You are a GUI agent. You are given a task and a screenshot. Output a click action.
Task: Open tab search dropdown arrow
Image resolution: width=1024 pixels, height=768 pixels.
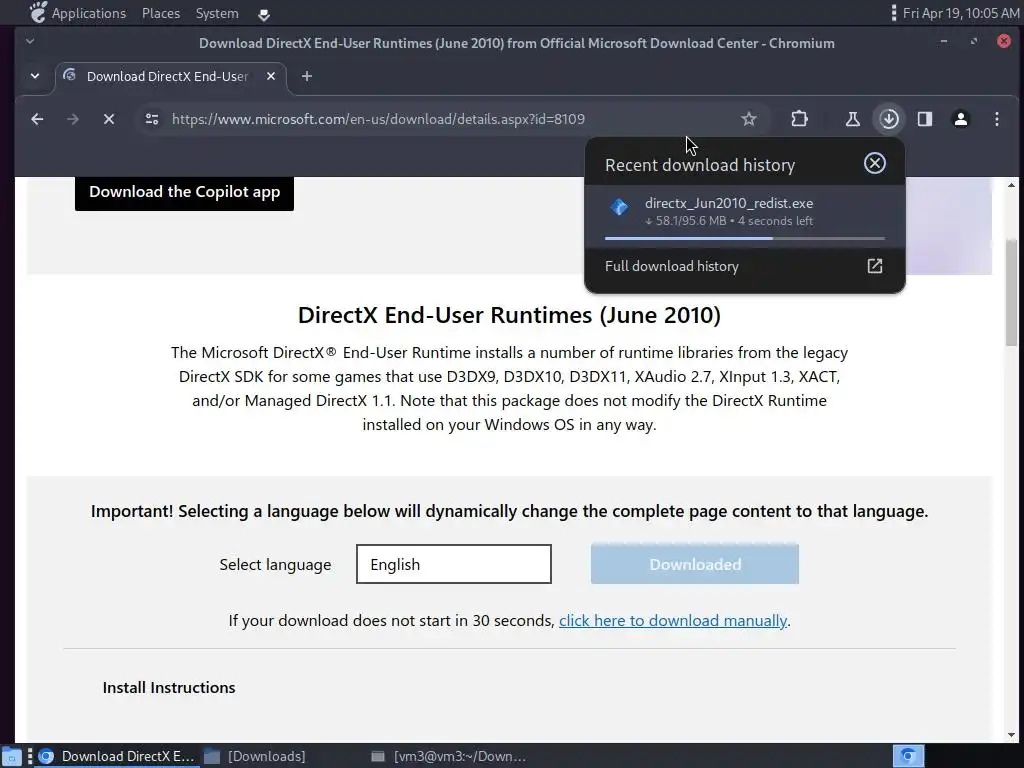35,76
